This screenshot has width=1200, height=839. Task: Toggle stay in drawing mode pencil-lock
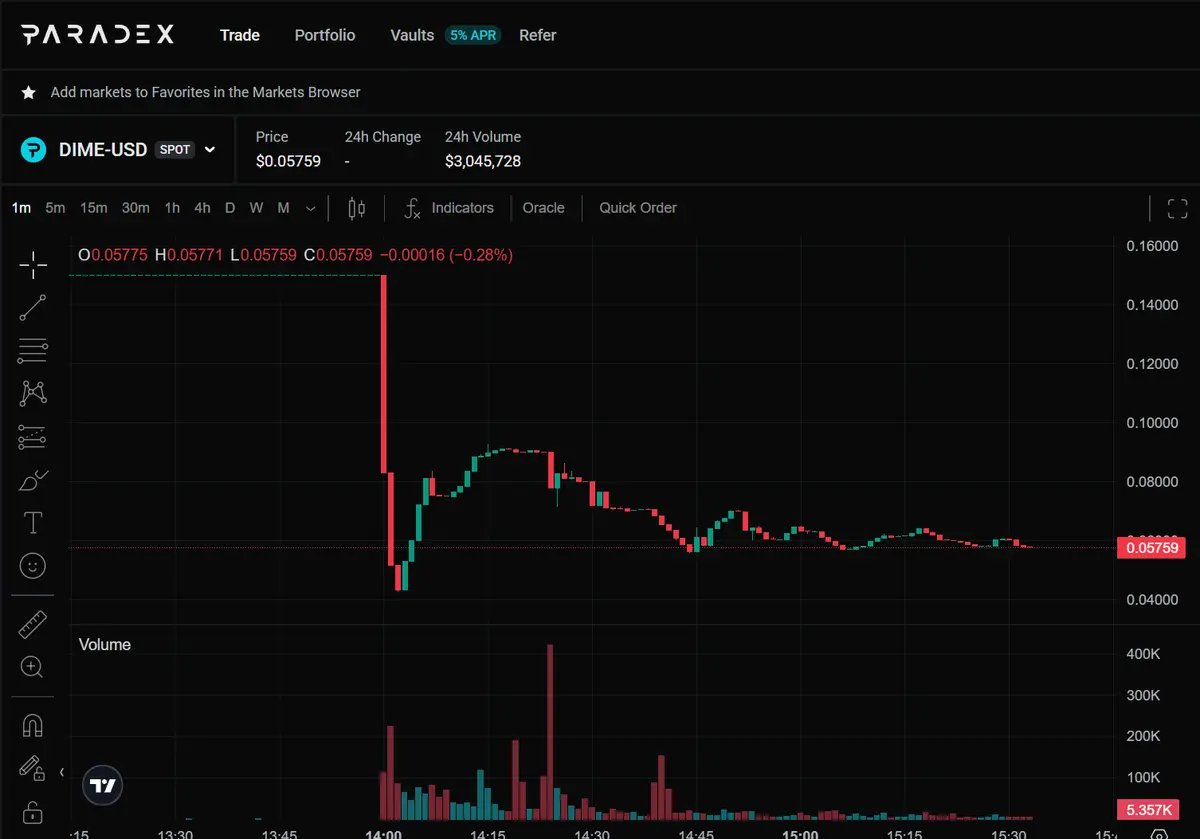click(x=33, y=768)
